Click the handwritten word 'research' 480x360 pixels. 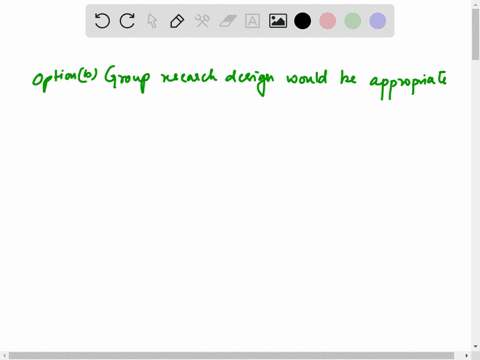click(189, 76)
